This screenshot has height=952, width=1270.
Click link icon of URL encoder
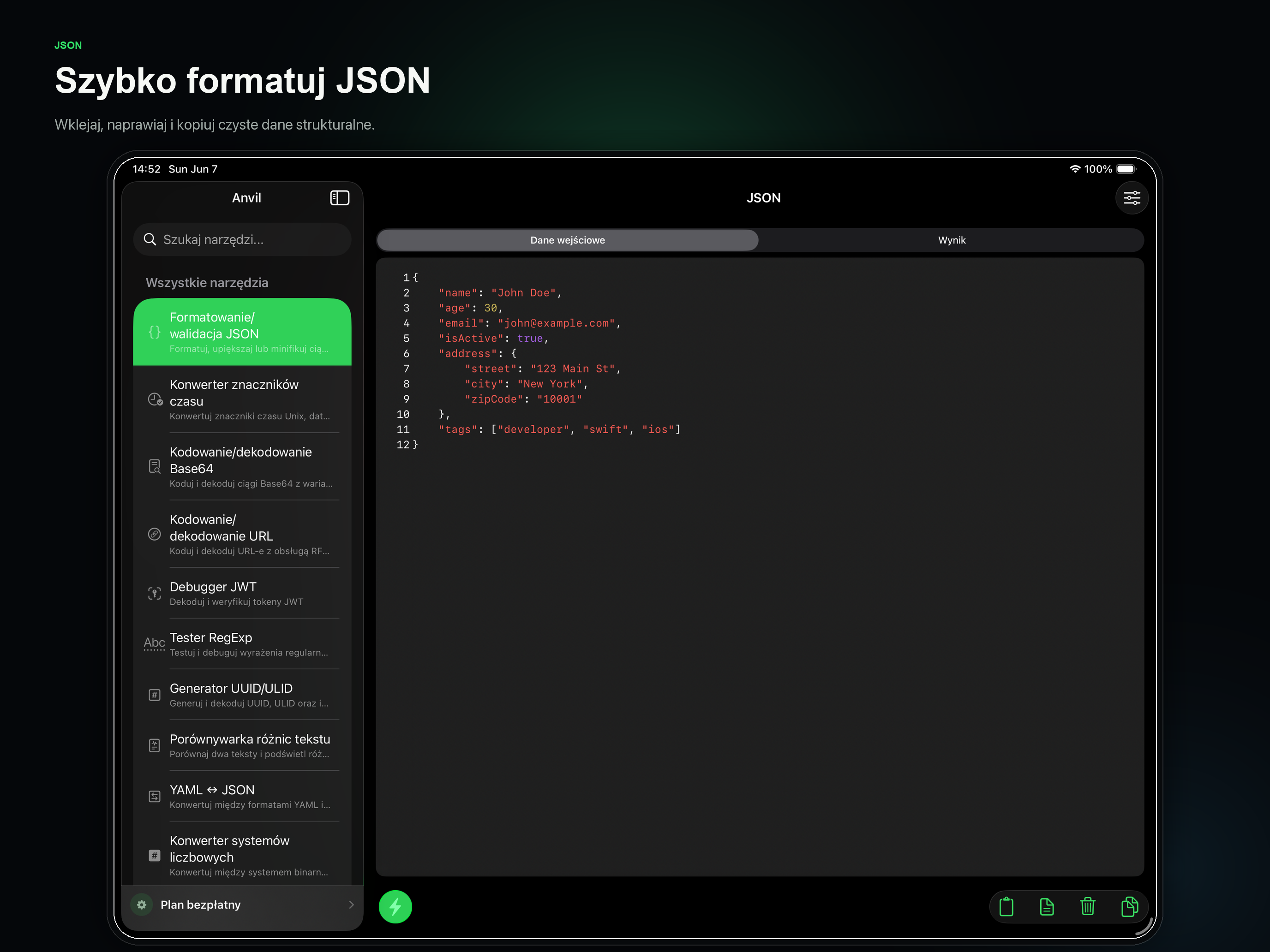[x=155, y=534]
